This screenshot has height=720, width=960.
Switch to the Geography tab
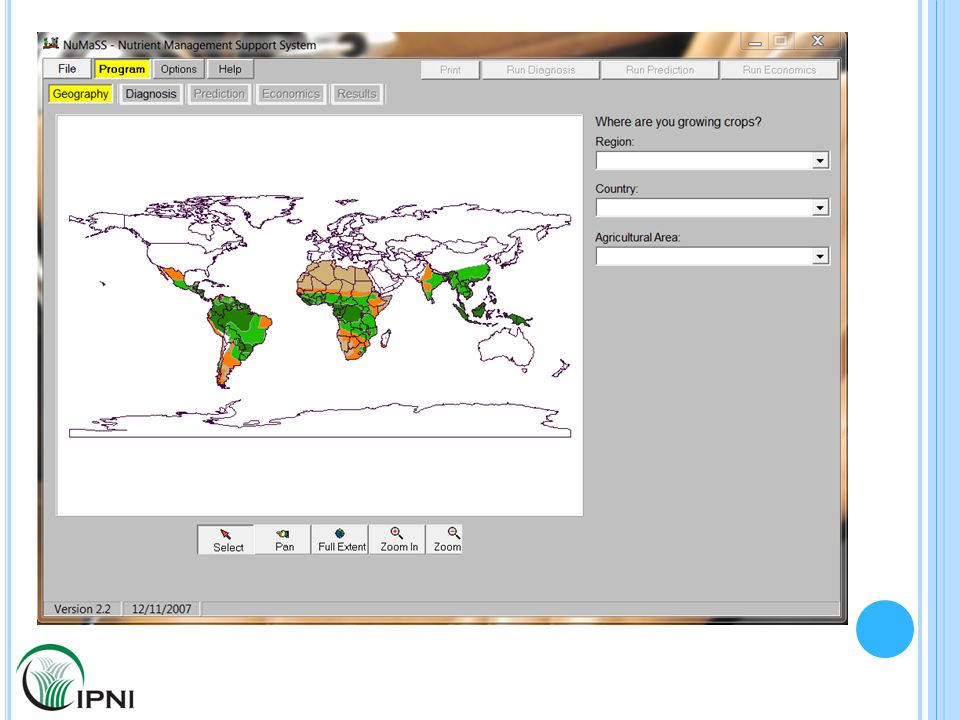click(80, 94)
